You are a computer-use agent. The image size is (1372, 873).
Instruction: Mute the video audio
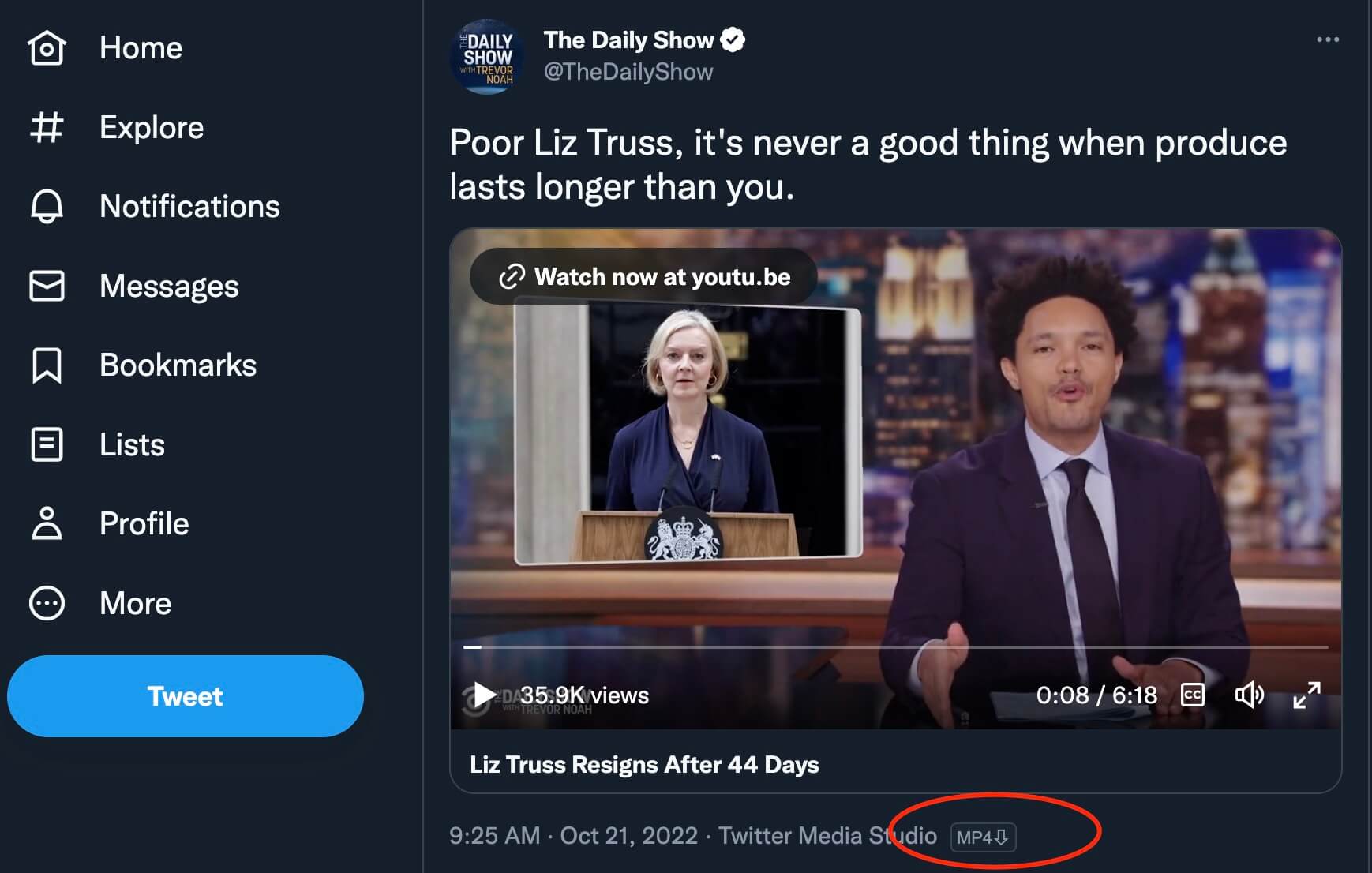[1250, 695]
